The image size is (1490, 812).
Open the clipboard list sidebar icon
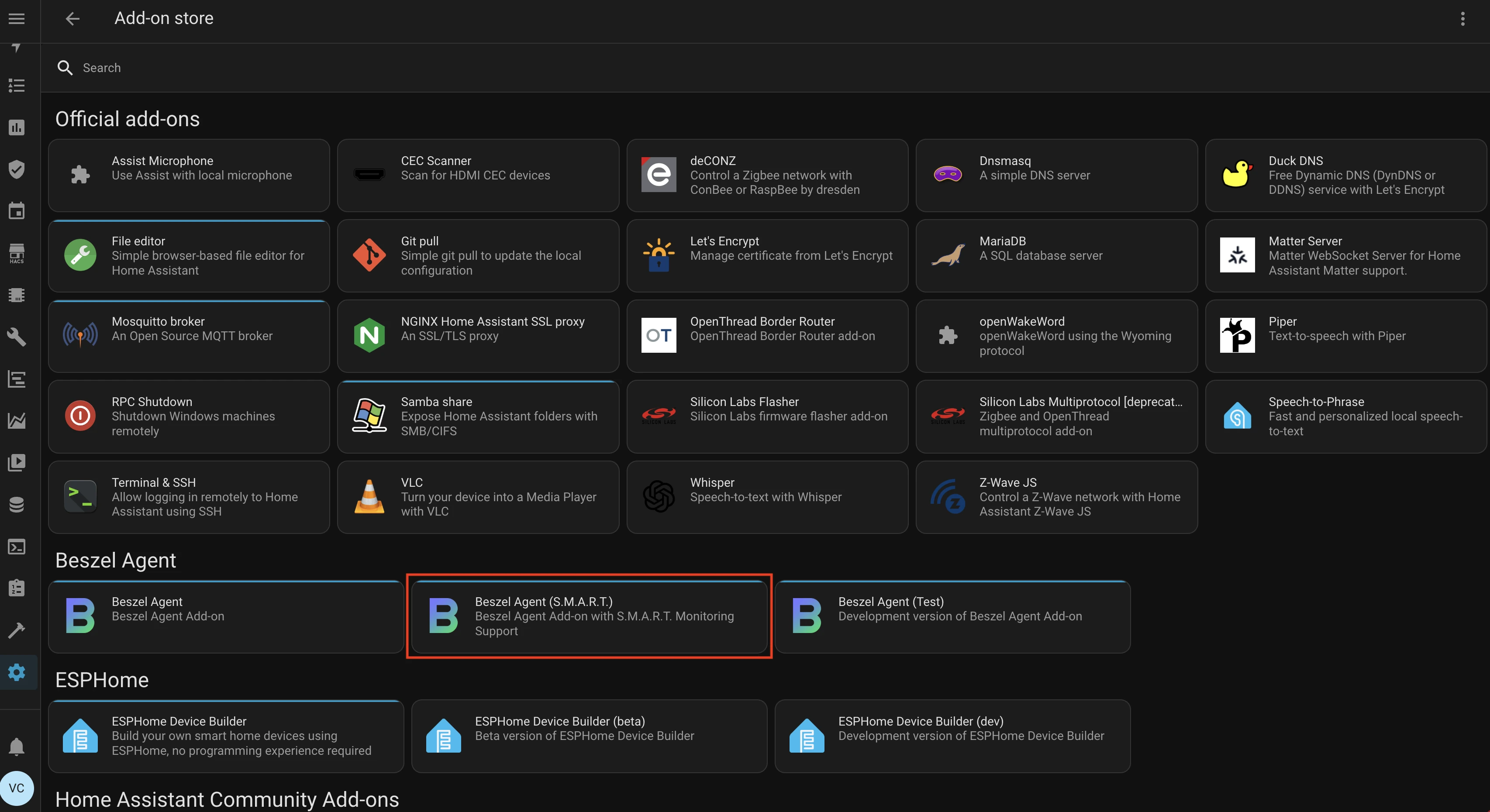click(16, 588)
